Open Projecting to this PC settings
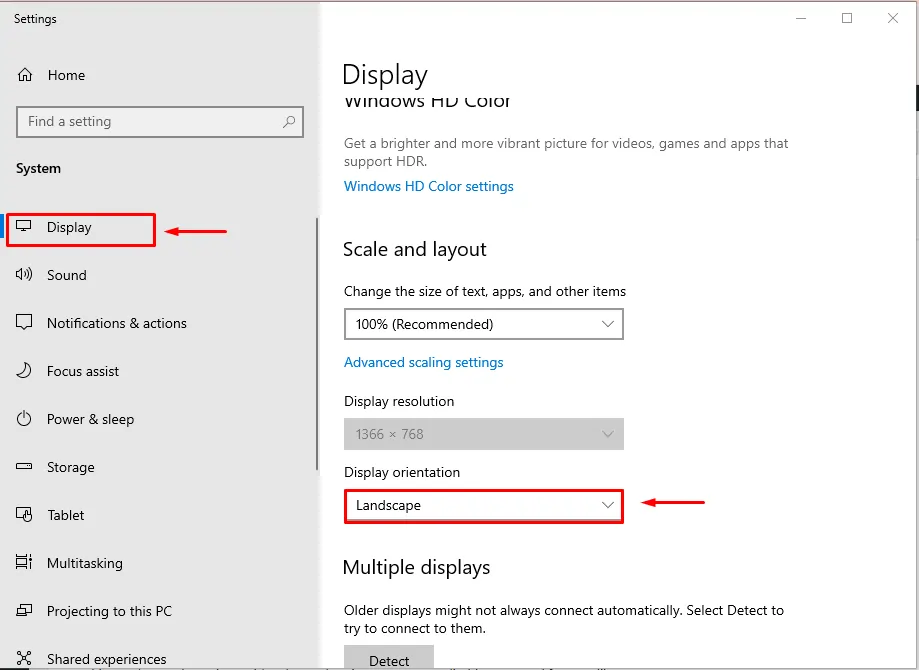 coord(109,611)
